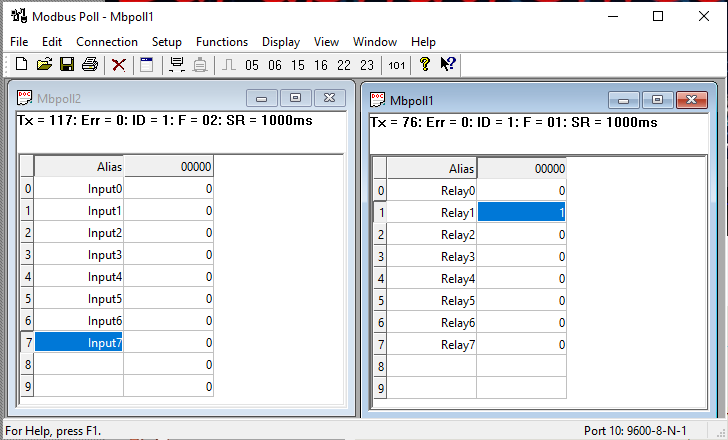
Task: Click function 16 write multiple registers
Action: pos(321,65)
